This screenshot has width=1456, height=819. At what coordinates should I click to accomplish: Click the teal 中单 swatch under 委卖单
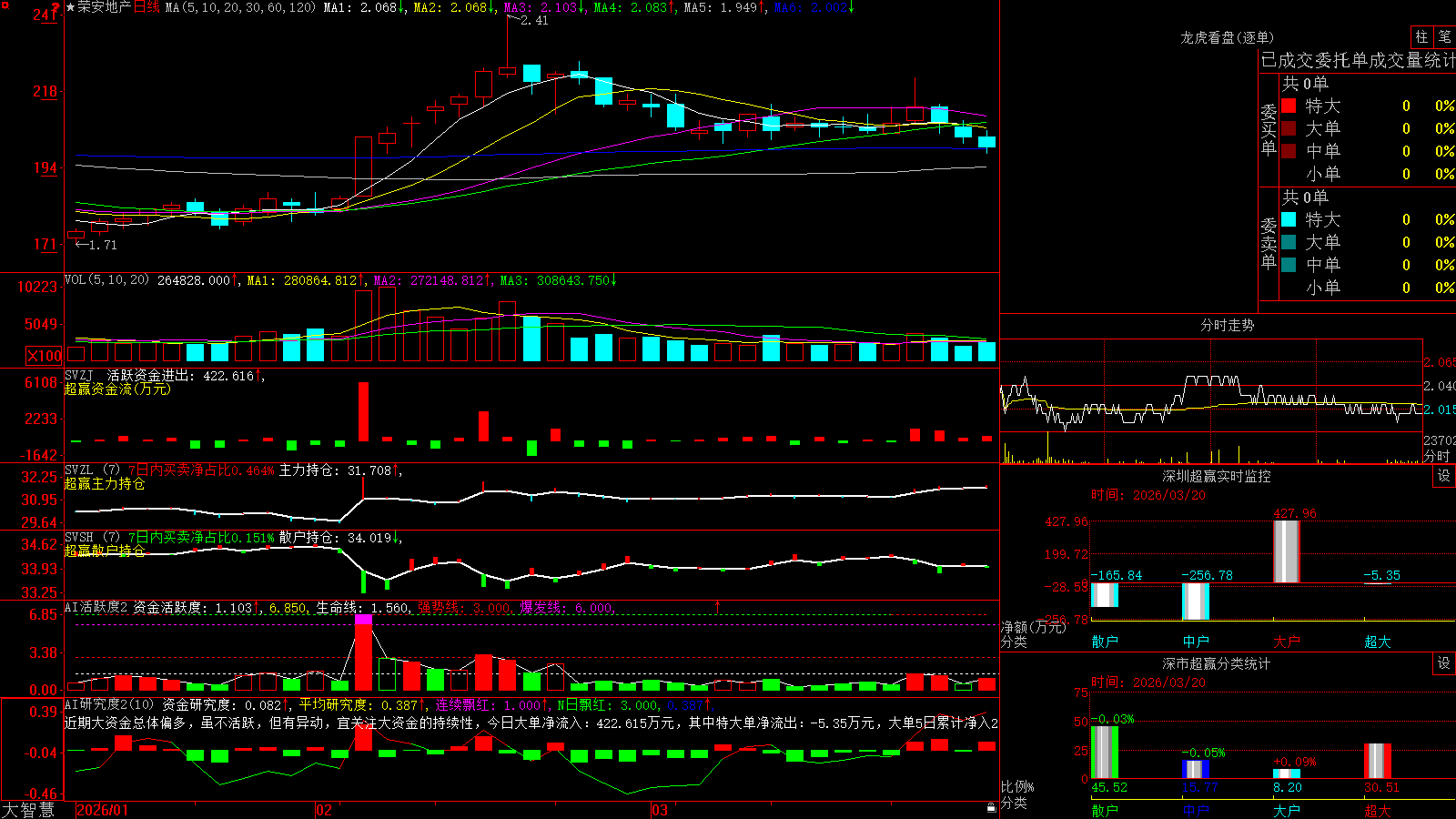pos(1289,265)
